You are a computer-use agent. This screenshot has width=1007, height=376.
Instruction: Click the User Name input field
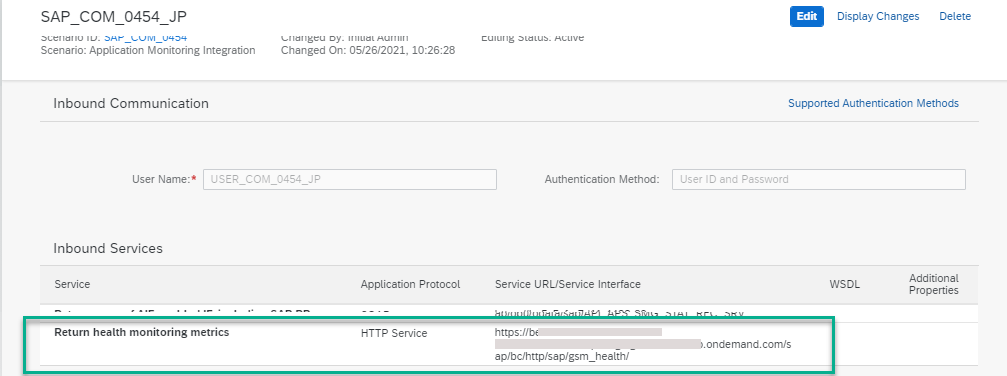tap(350, 179)
